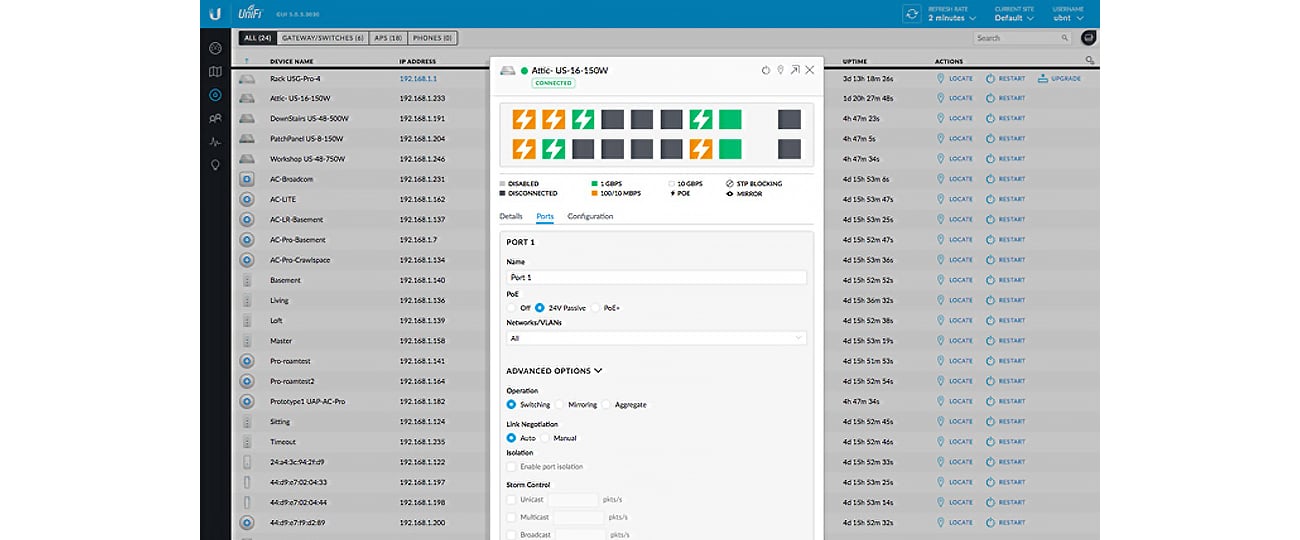Click Locate for the 3d 13h 18m uptime row
1300x540 pixels.
(x=955, y=78)
